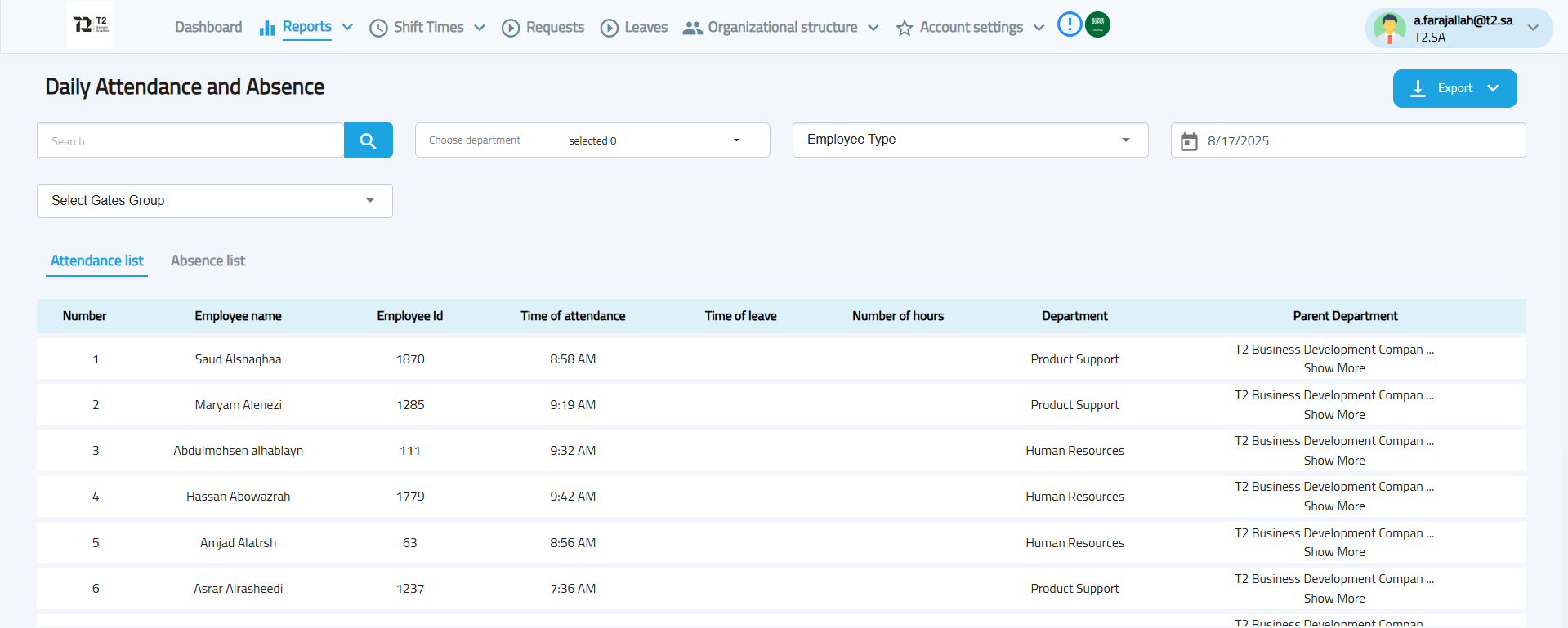The height and width of the screenshot is (628, 1568).
Task: Show More for Asrar Alrasheedi row
Action: pos(1334,599)
